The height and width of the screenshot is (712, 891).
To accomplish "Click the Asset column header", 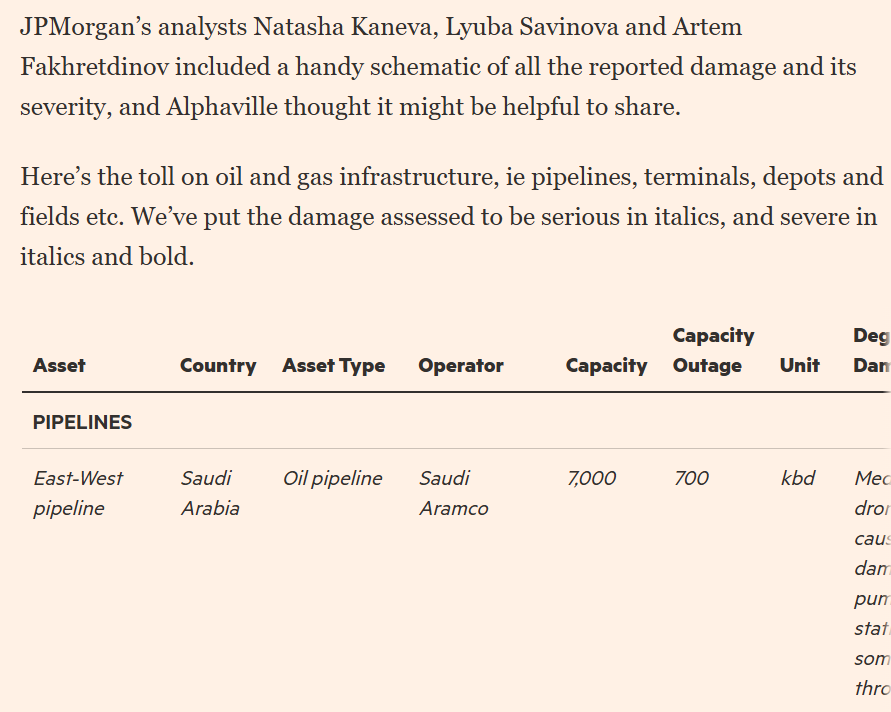I will pos(59,366).
